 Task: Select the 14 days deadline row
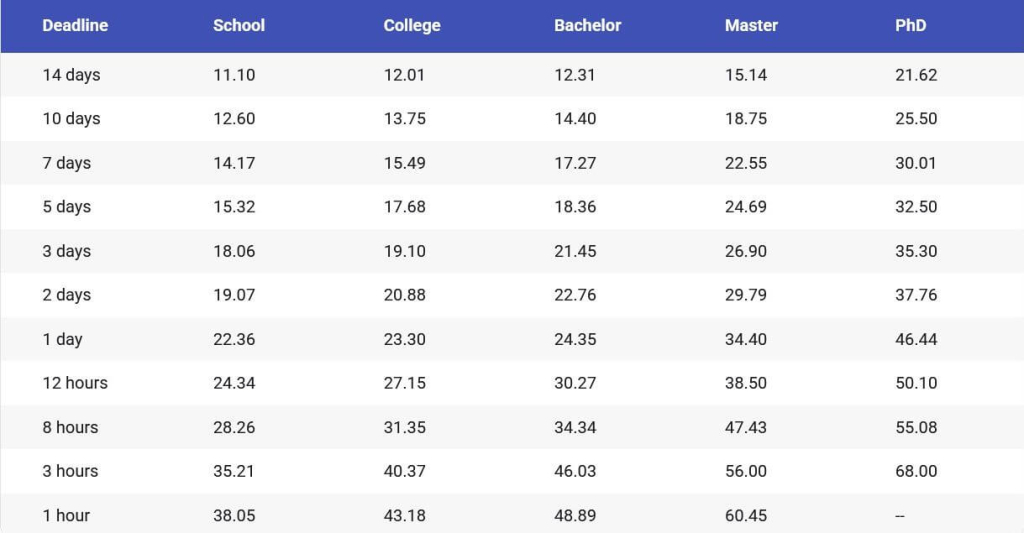click(x=71, y=75)
